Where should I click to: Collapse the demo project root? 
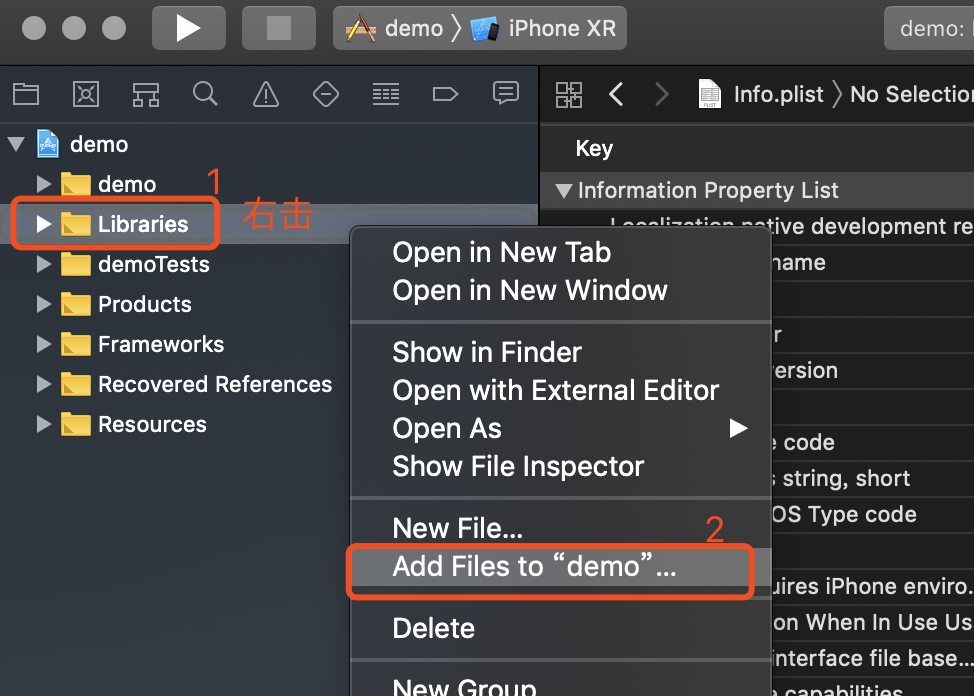16,144
